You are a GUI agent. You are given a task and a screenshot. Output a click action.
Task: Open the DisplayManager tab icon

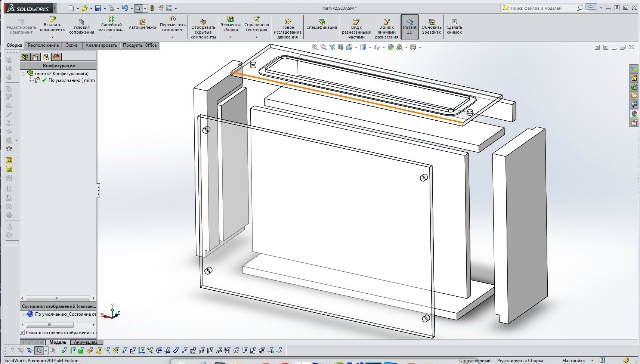coord(57,57)
